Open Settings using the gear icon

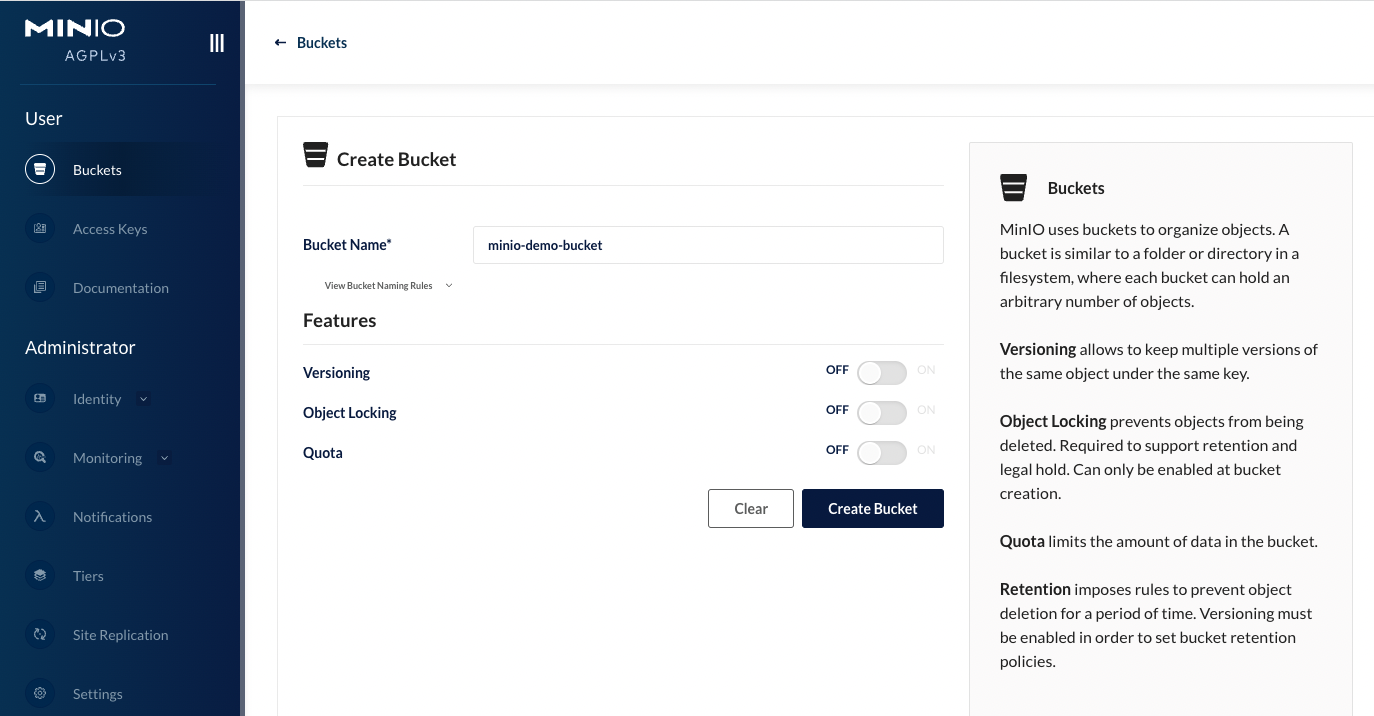(40, 693)
